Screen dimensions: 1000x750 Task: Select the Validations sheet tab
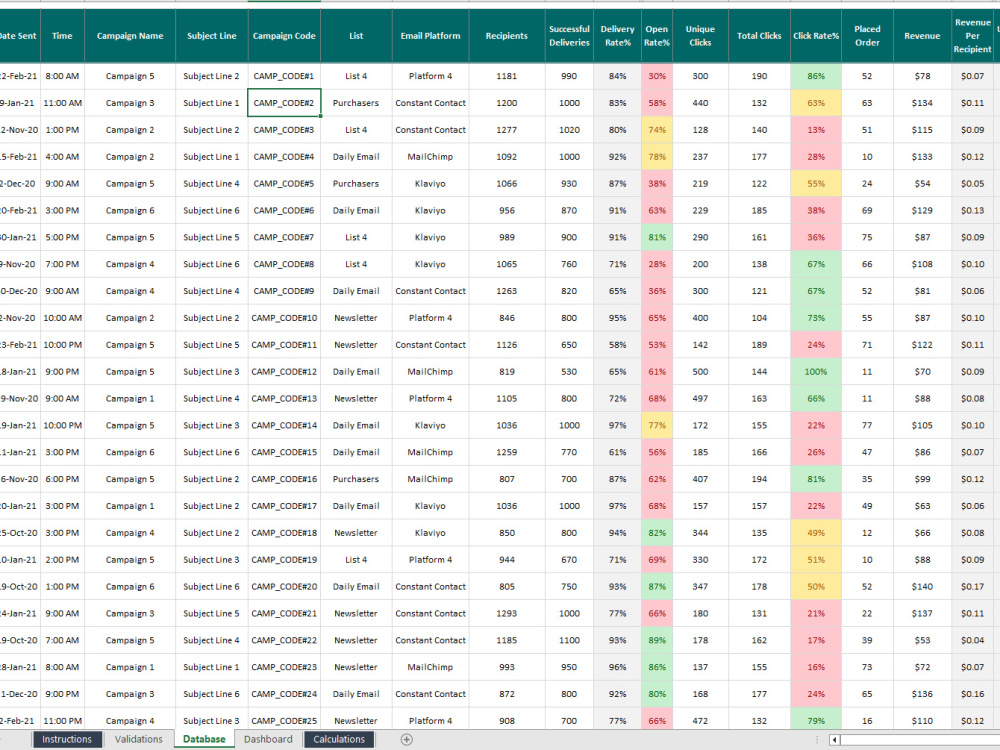[138, 739]
